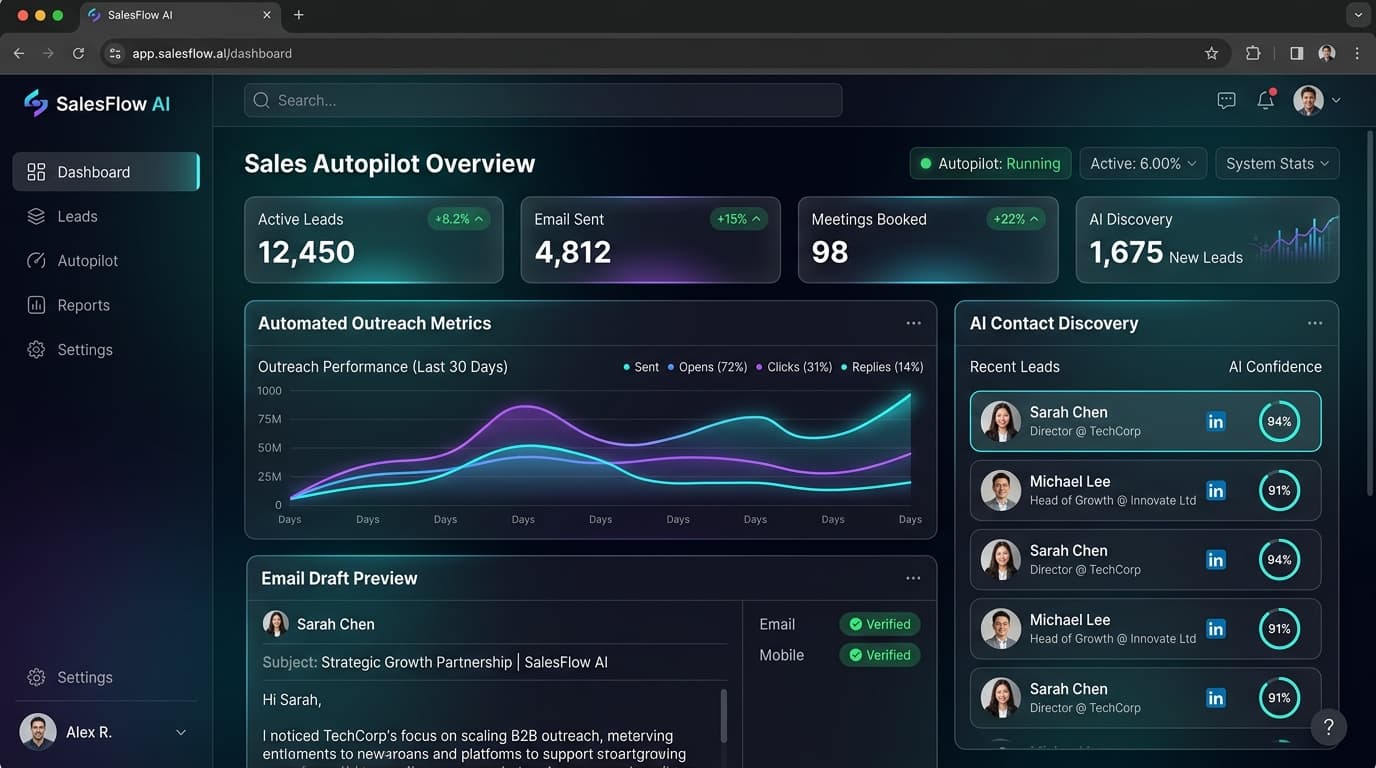Screen dimensions: 1376x768
Task: Expand the Active: 6.00% dropdown
Action: (1143, 163)
